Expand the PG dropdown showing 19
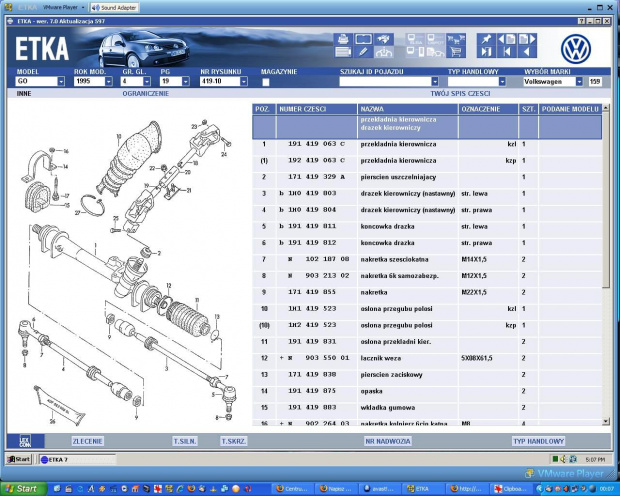The height and width of the screenshot is (496, 620). (185, 81)
